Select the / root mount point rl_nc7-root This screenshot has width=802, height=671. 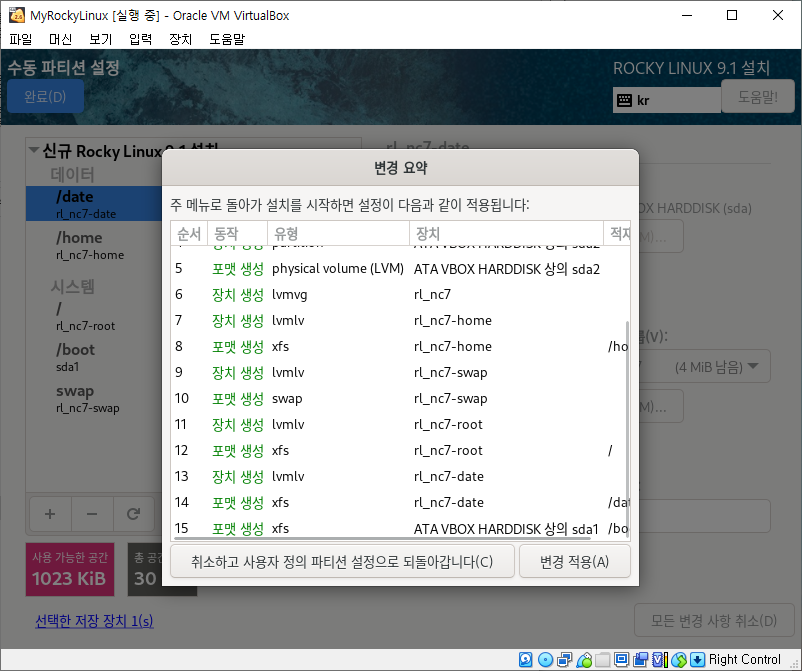coord(94,316)
